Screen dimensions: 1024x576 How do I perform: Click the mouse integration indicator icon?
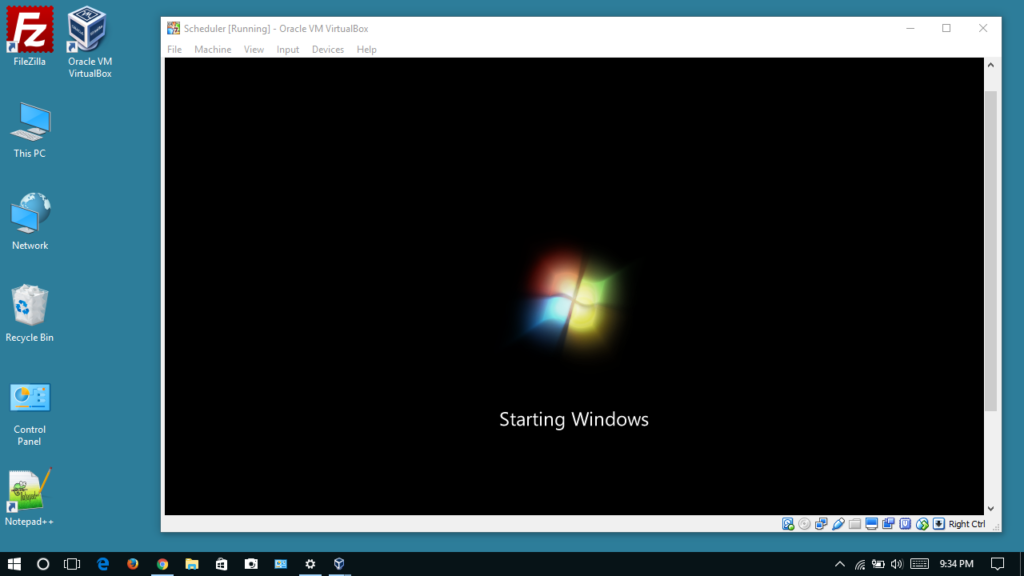coord(922,524)
